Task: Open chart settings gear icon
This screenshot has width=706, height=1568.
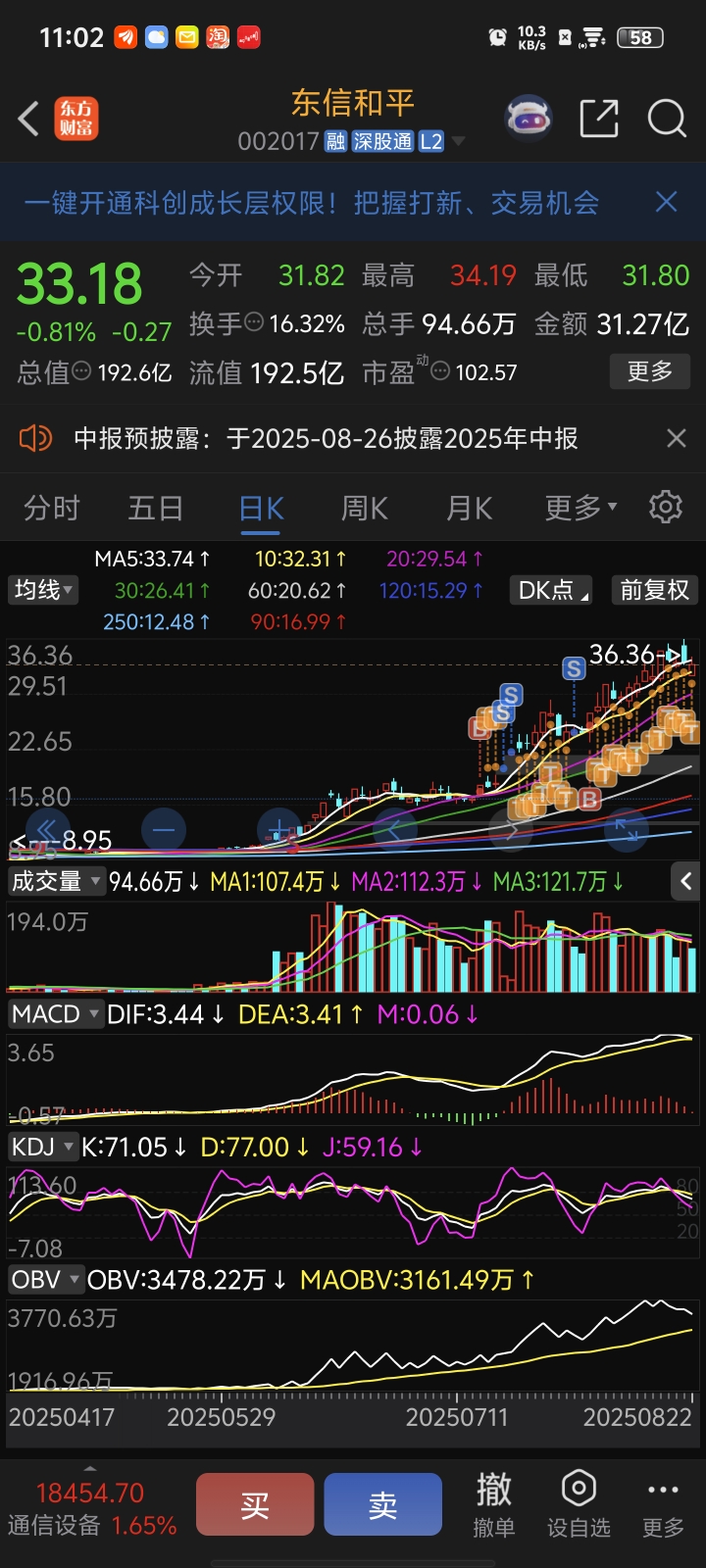Action: (x=666, y=507)
